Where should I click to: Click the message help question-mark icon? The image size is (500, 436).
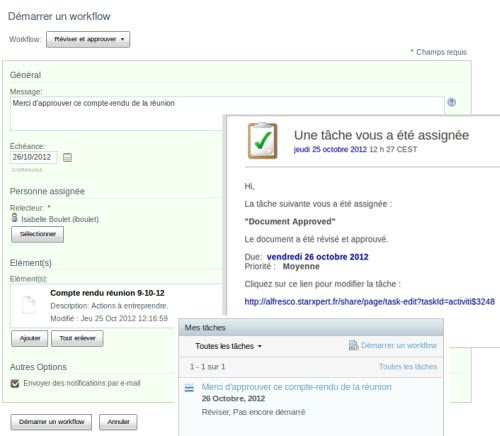click(x=451, y=102)
